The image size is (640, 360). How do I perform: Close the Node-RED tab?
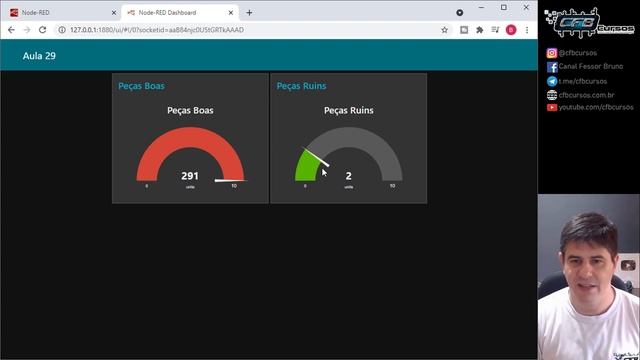114,13
